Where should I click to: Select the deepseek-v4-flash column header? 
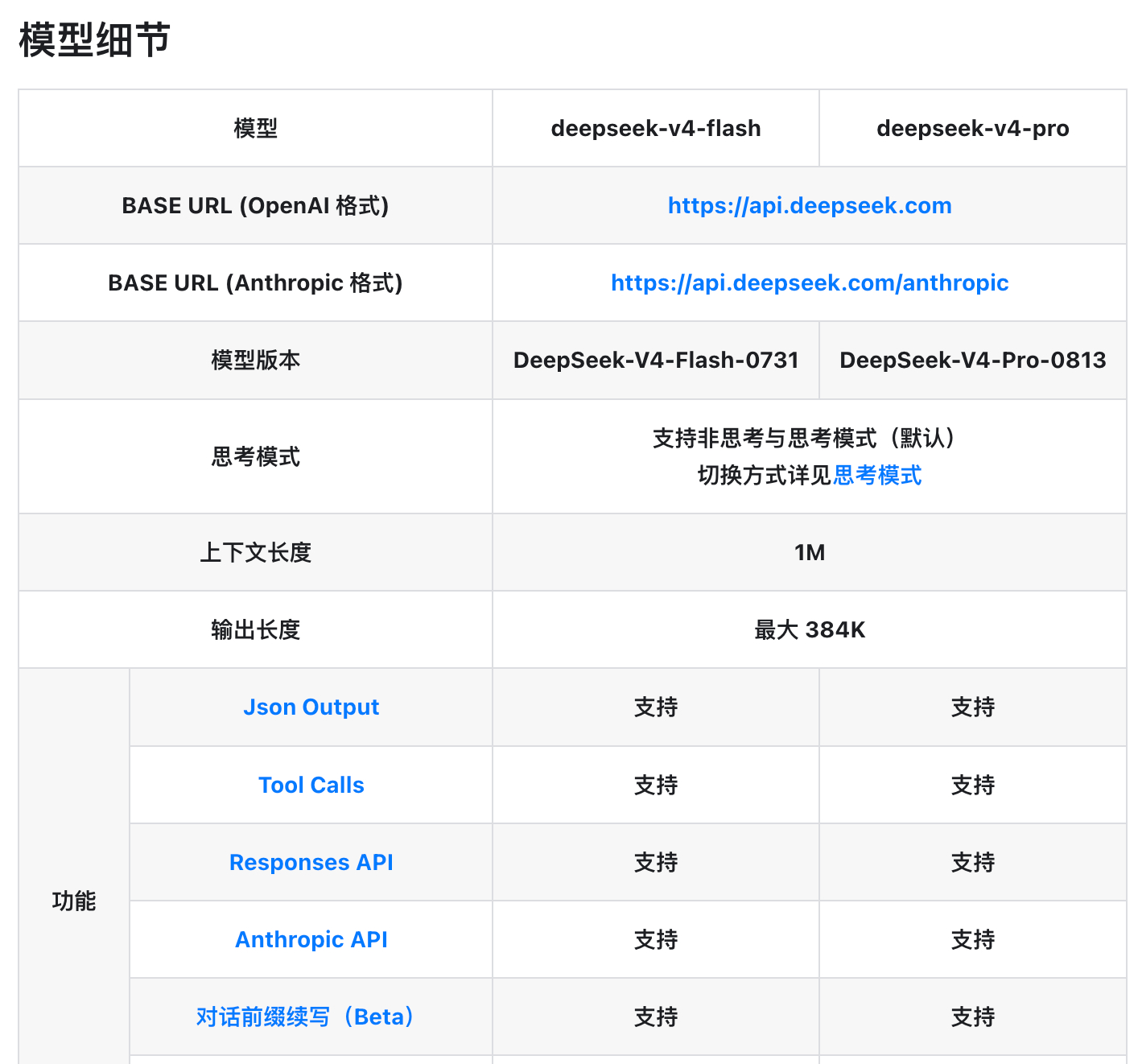(x=656, y=129)
